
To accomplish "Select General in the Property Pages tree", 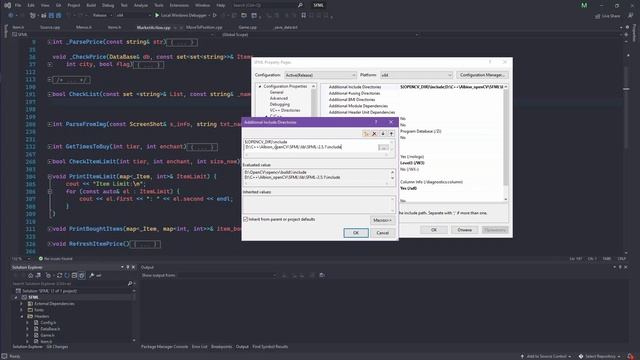I will coord(276,92).
